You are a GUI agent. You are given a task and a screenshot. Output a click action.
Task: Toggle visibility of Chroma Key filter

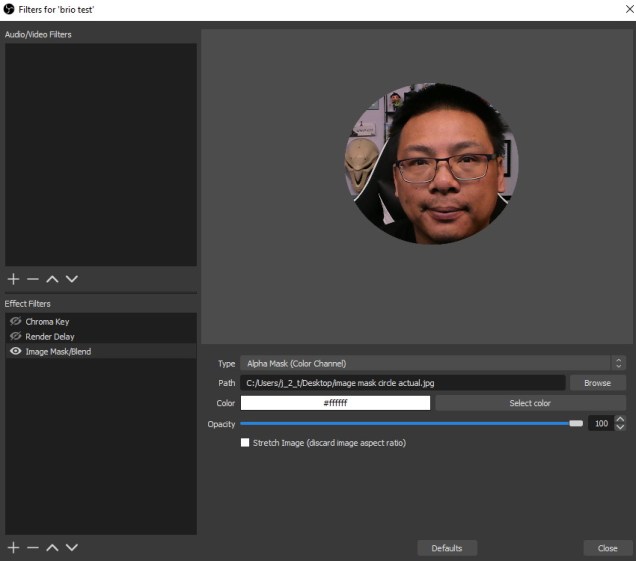click(15, 322)
